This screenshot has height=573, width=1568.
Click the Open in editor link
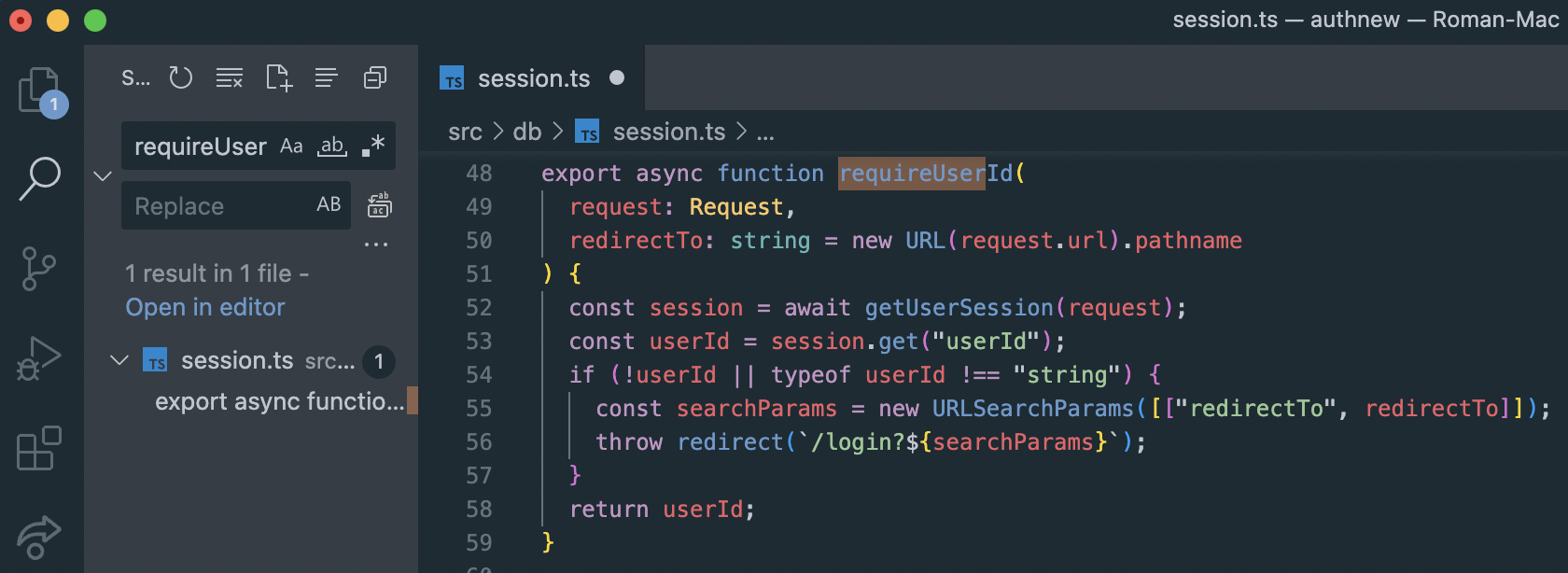(205, 307)
